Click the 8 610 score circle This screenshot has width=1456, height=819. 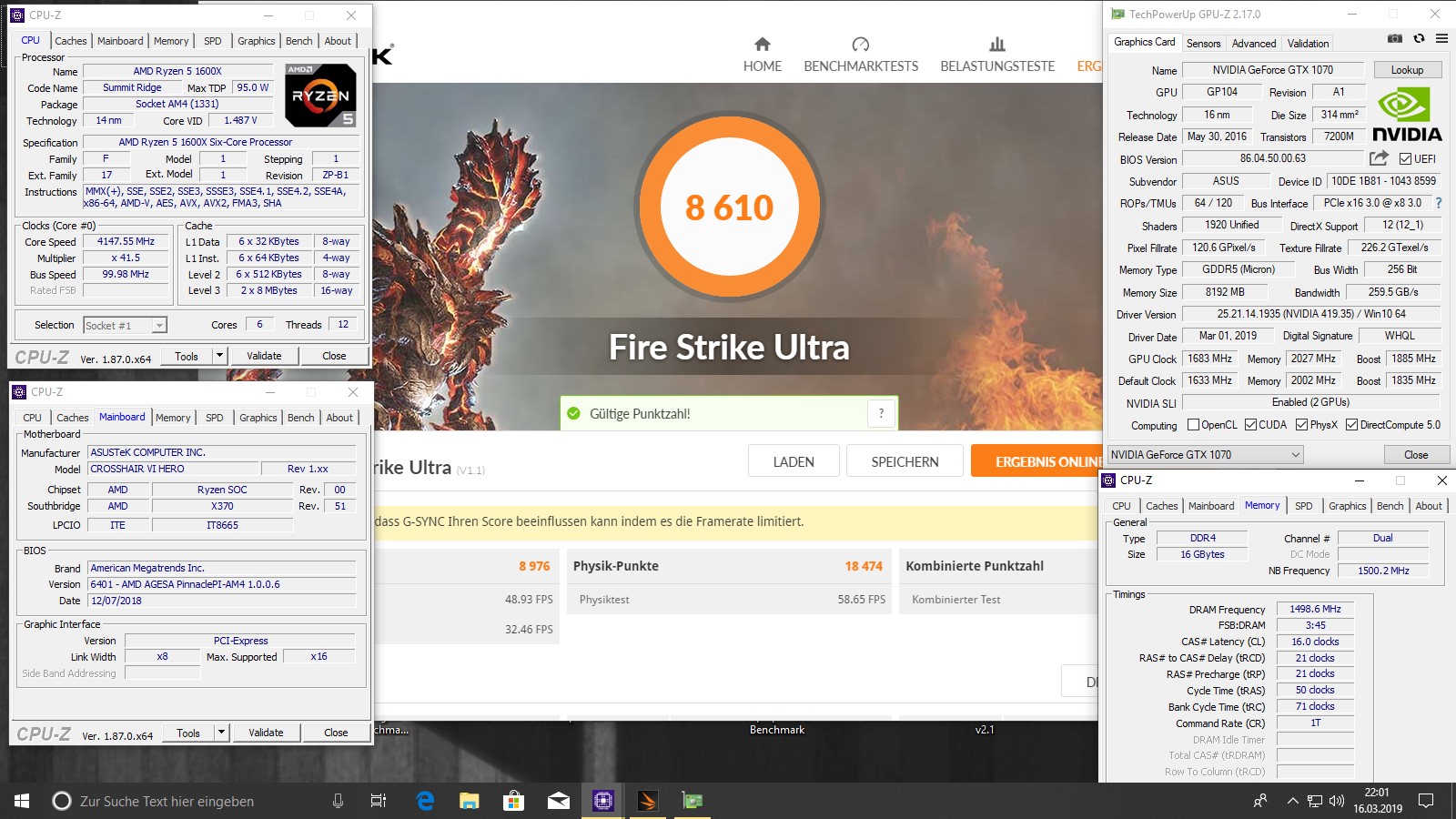pyautogui.click(x=729, y=207)
